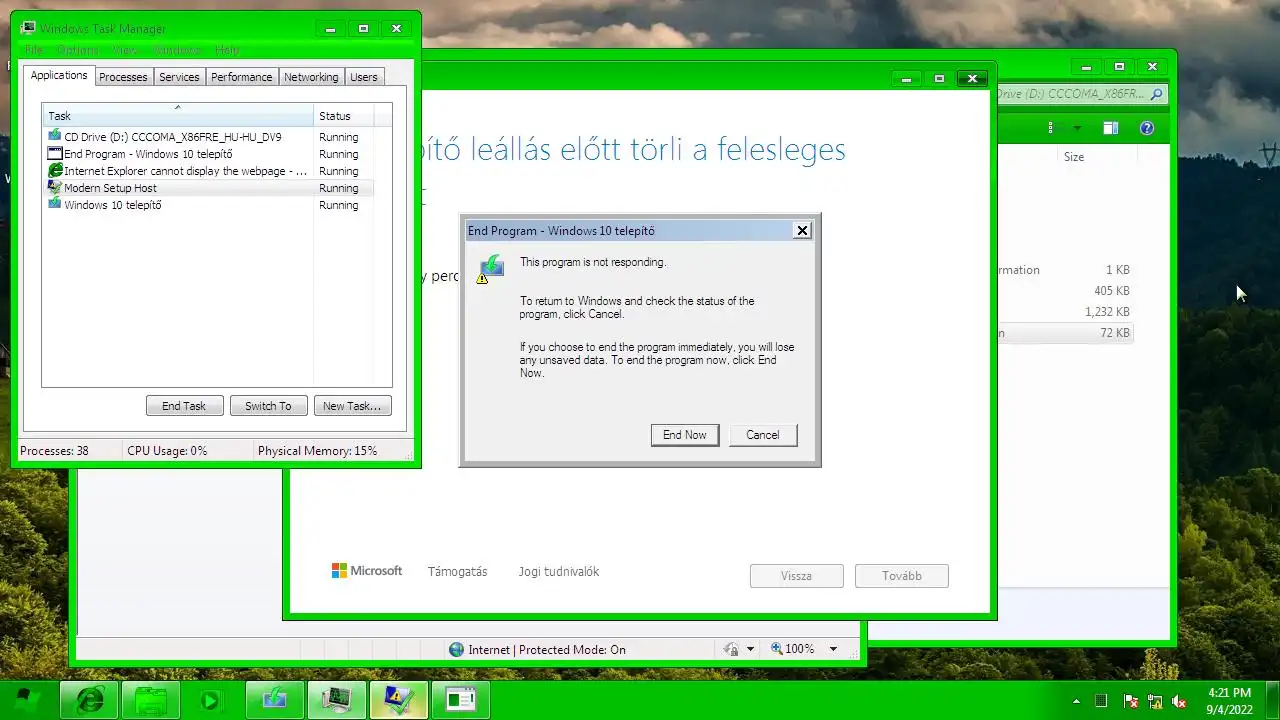Screen dimensions: 1280x720
Task: Click the Internet Explorer task row icon
Action: coord(55,171)
